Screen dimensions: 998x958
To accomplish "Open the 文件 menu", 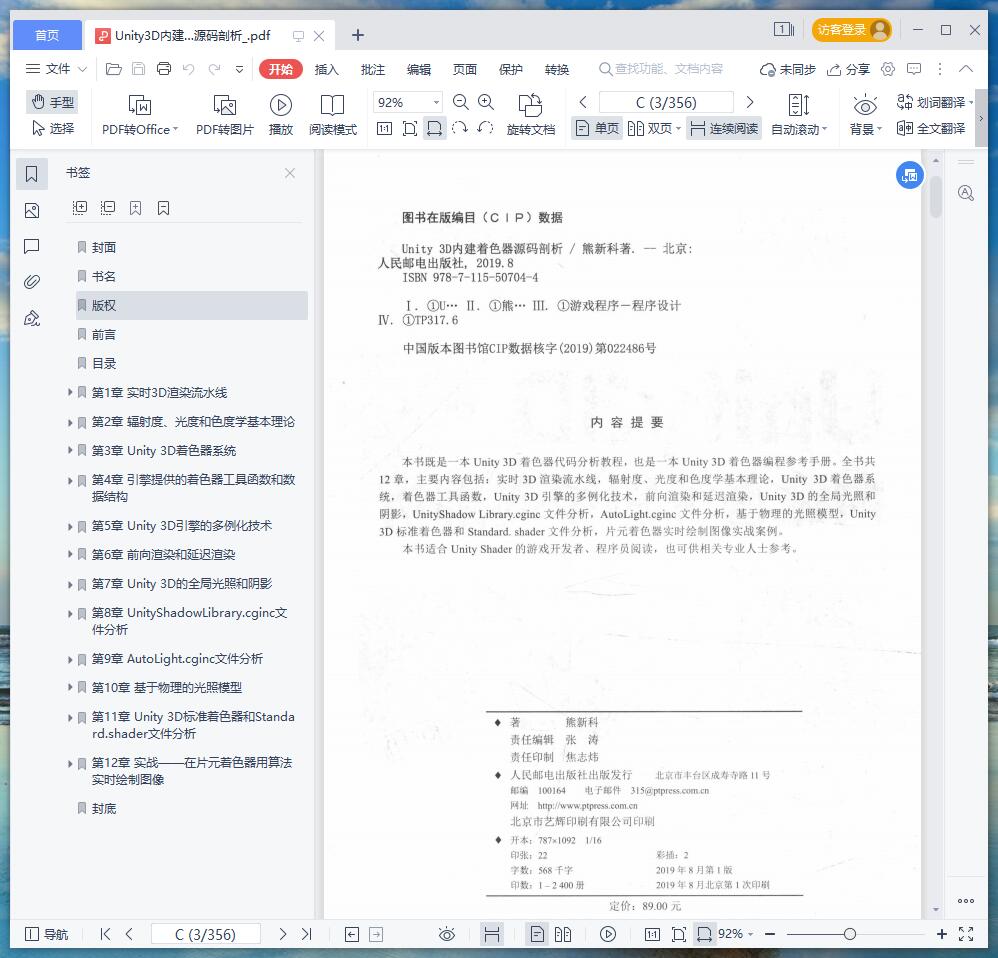I will 55,69.
